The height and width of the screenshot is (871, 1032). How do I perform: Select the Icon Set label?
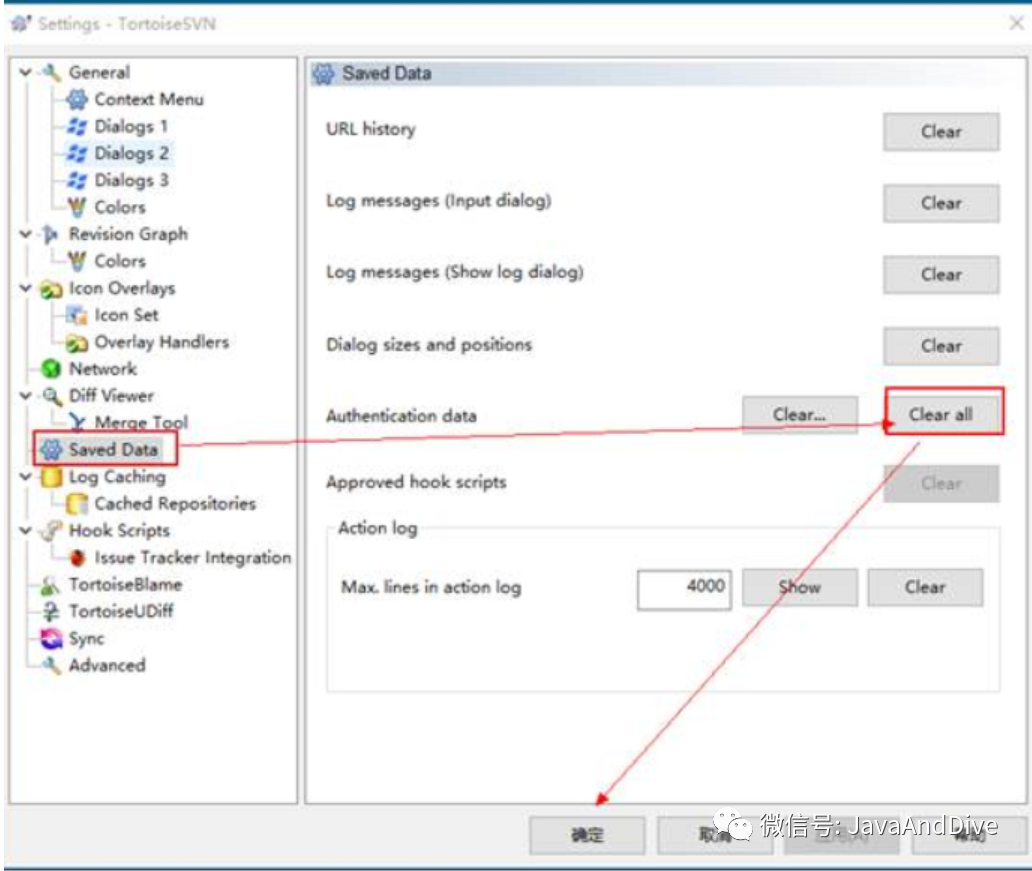tap(126, 315)
